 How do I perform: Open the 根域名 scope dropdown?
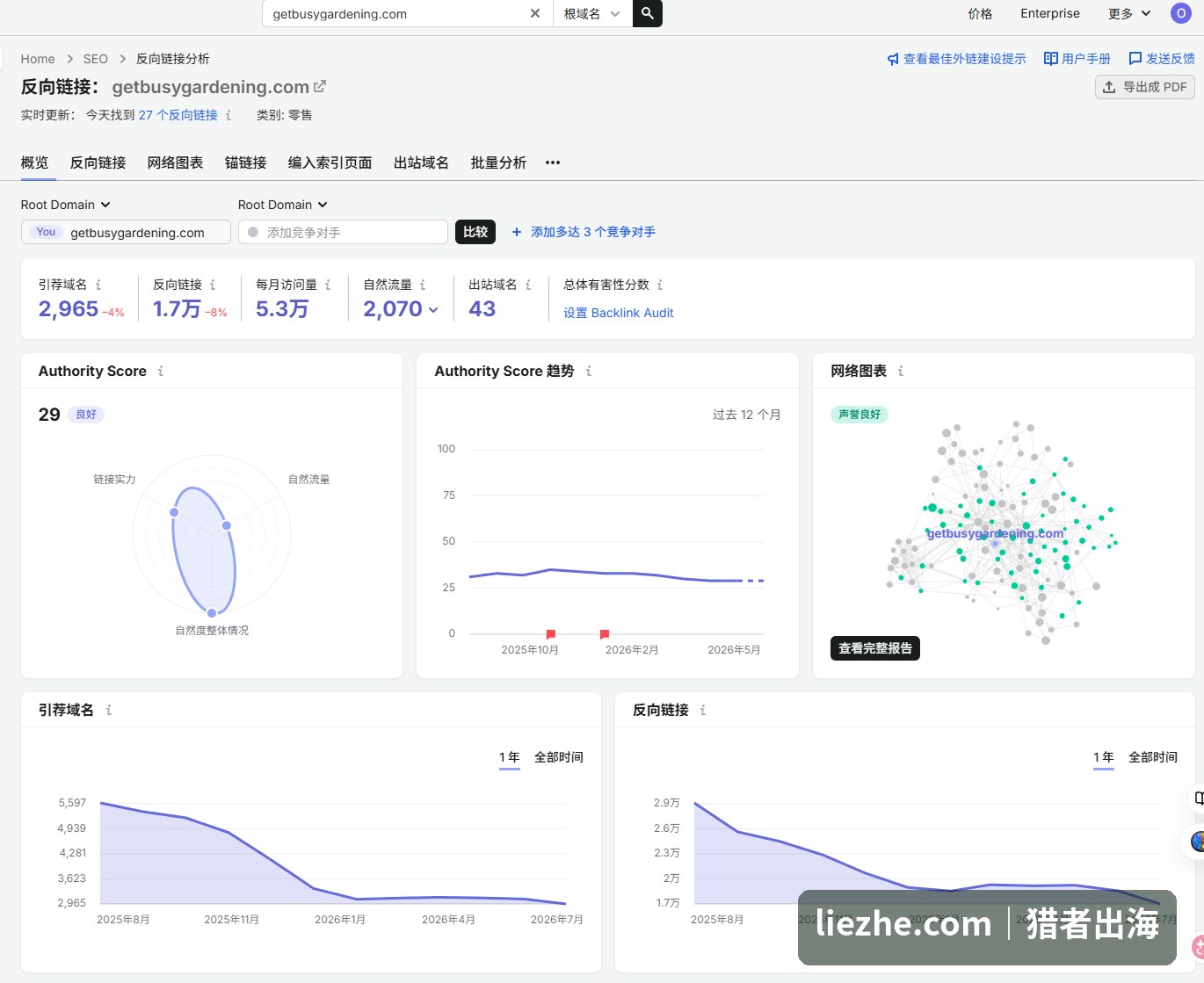tap(591, 13)
